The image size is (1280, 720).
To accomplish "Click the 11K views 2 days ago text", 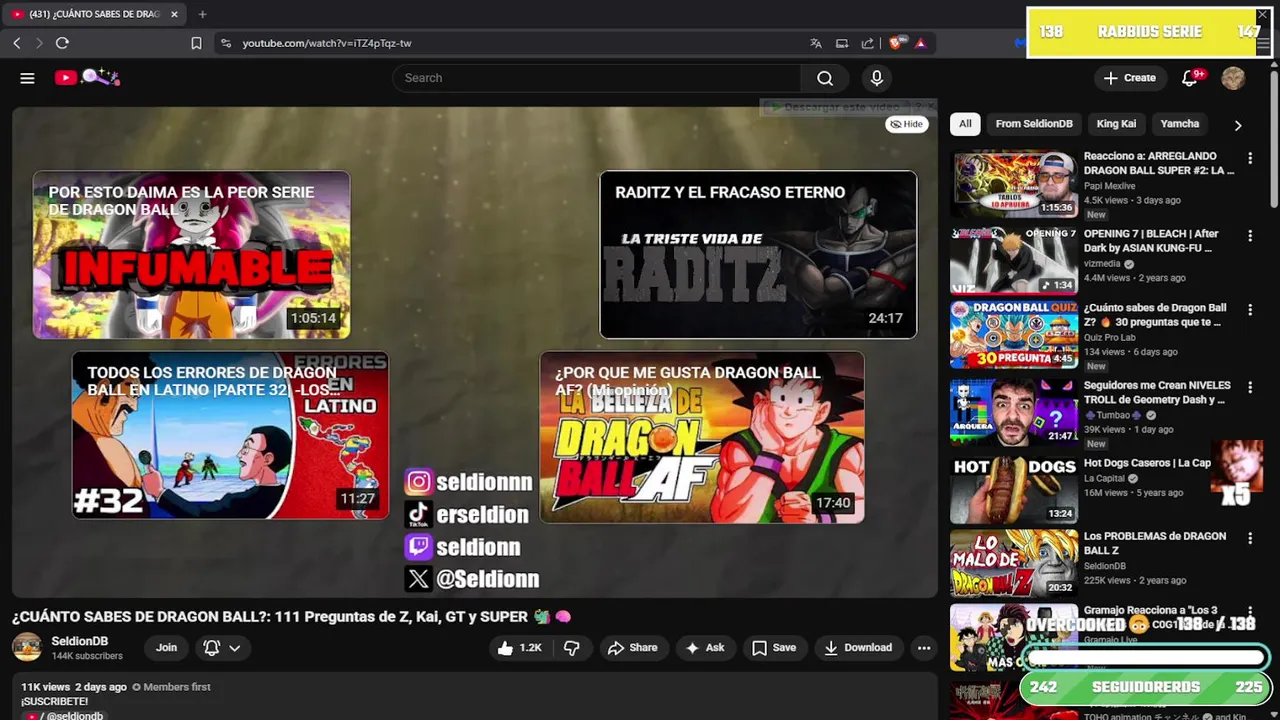I will 74,687.
